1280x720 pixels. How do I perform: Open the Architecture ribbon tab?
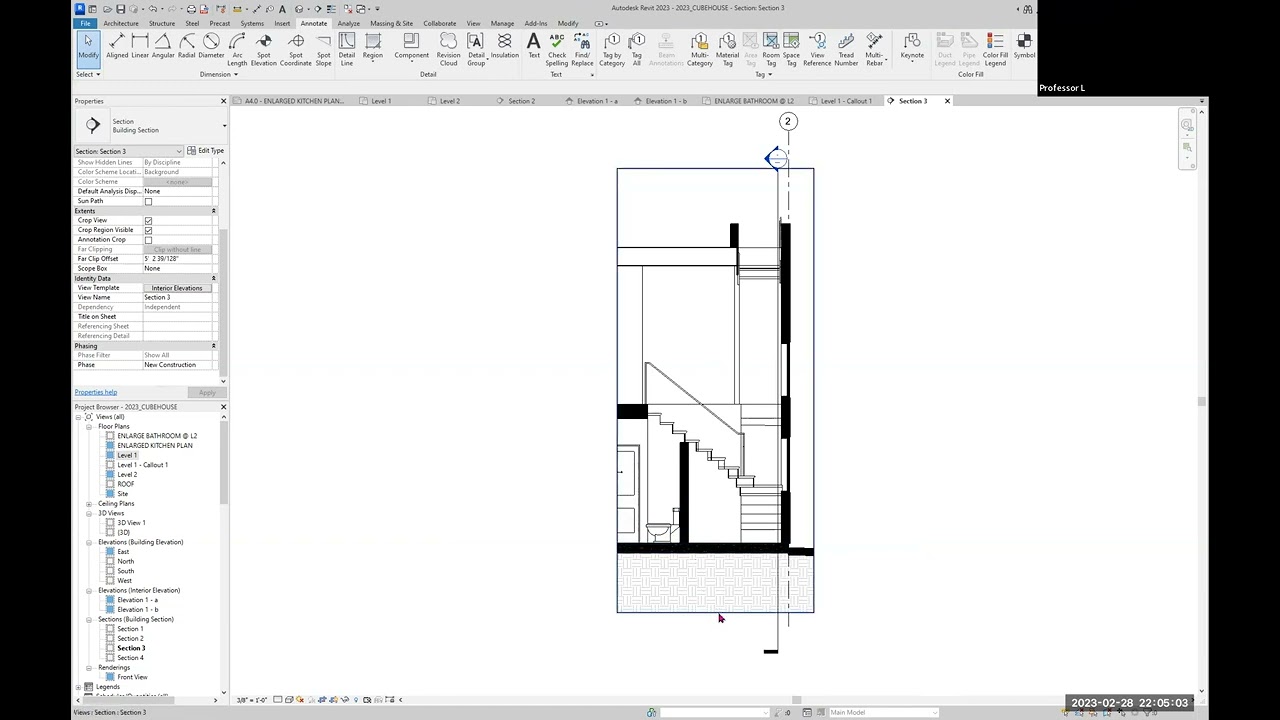tap(121, 23)
